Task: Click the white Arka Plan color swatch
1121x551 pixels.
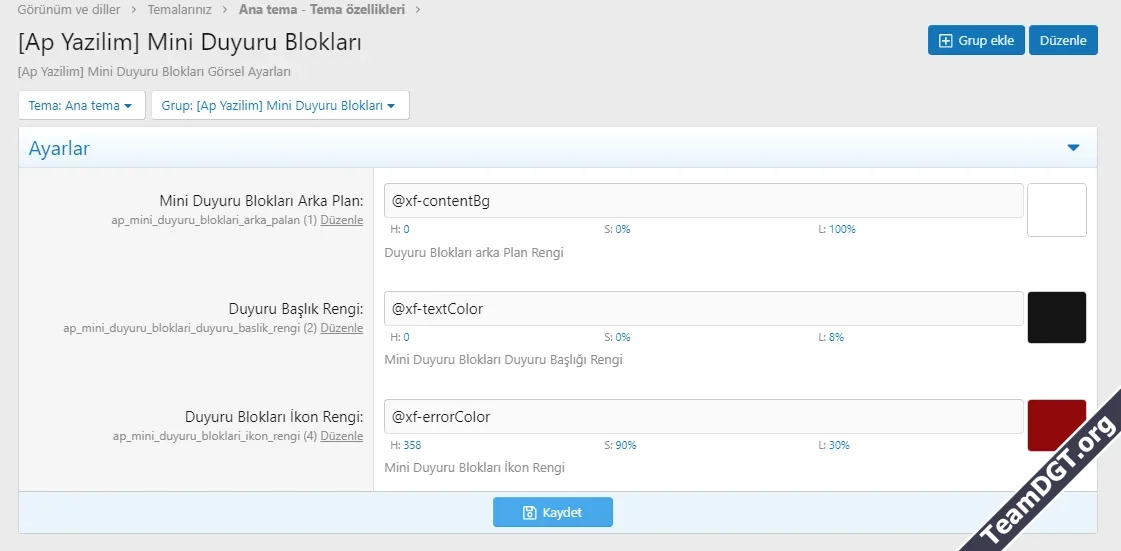Action: tap(1056, 210)
